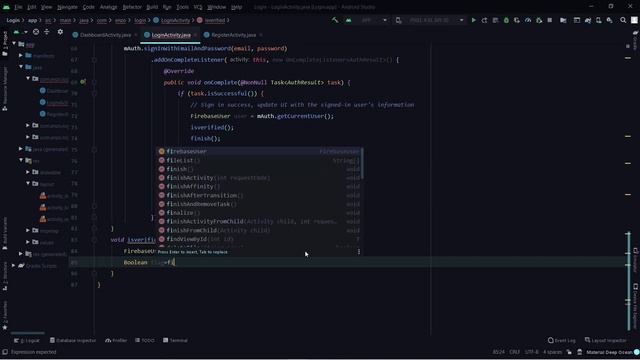Collapse the res folder node

21,160
